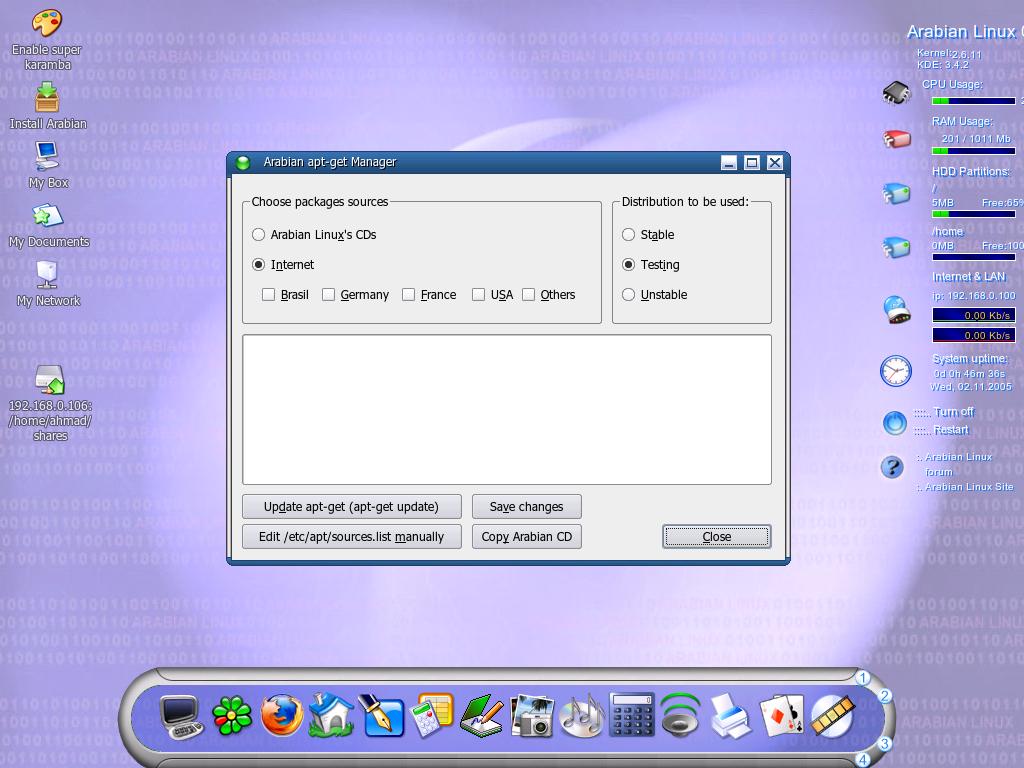Click the CPU Usage progress bar
Screen dimensions: 1024x768
[x=973, y=101]
